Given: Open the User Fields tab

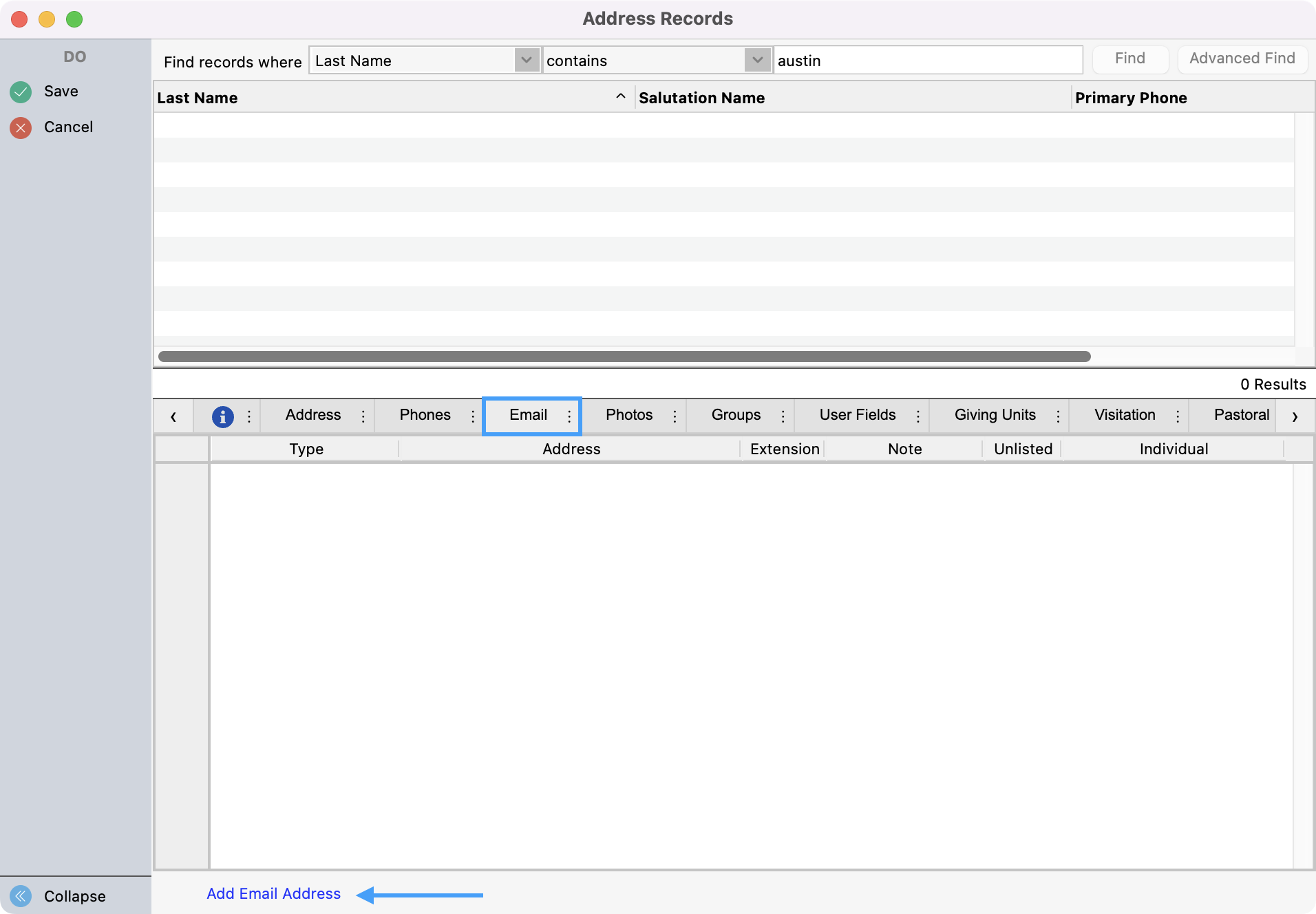Looking at the screenshot, I should pos(857,415).
